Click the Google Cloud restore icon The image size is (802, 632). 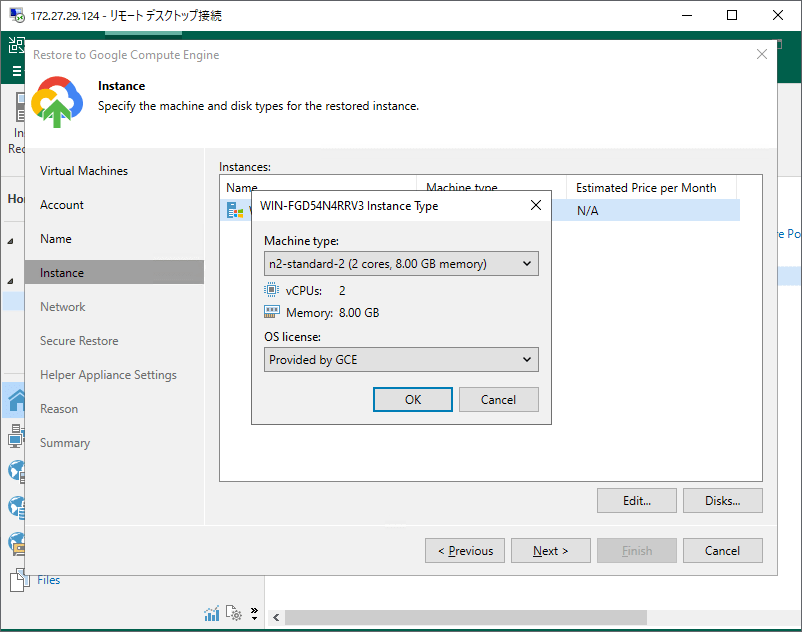pyautogui.click(x=57, y=101)
